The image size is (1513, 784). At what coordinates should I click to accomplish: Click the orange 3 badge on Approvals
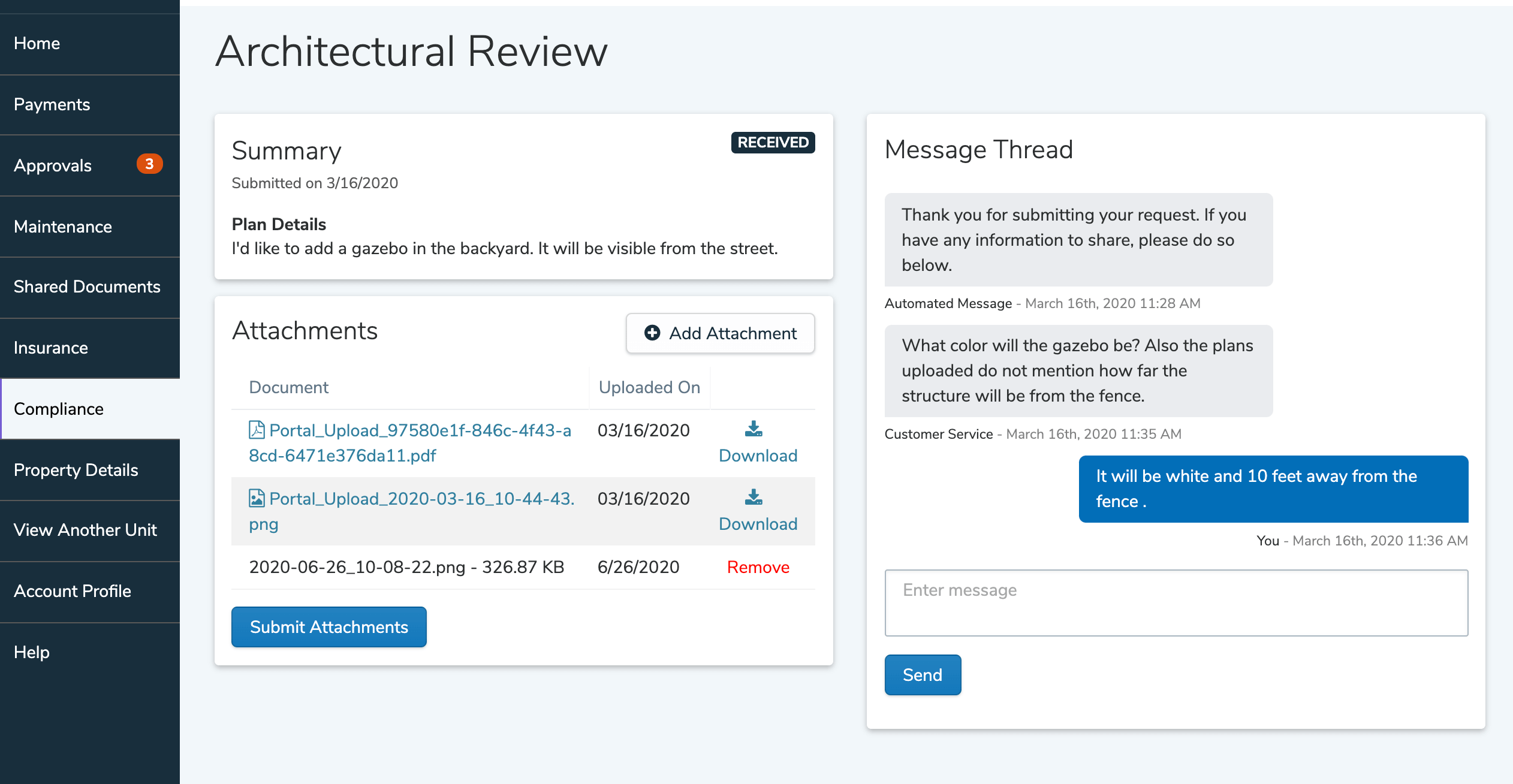tap(149, 164)
